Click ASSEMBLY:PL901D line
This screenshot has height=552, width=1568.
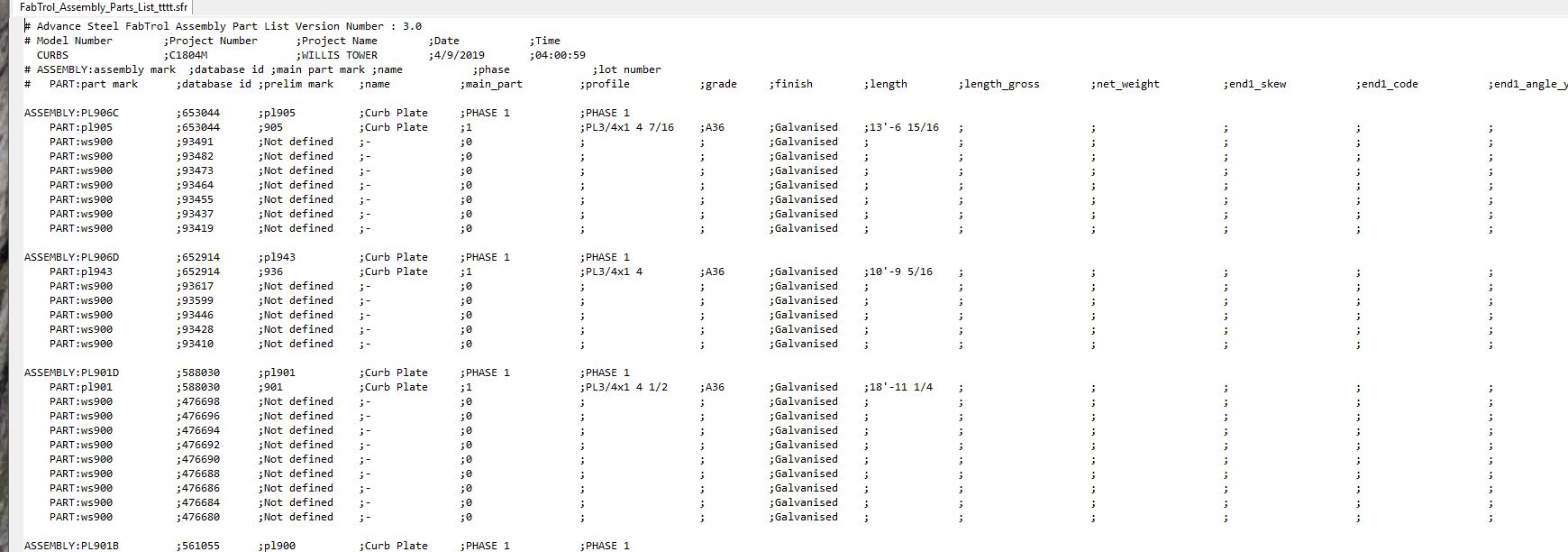[x=327, y=373]
